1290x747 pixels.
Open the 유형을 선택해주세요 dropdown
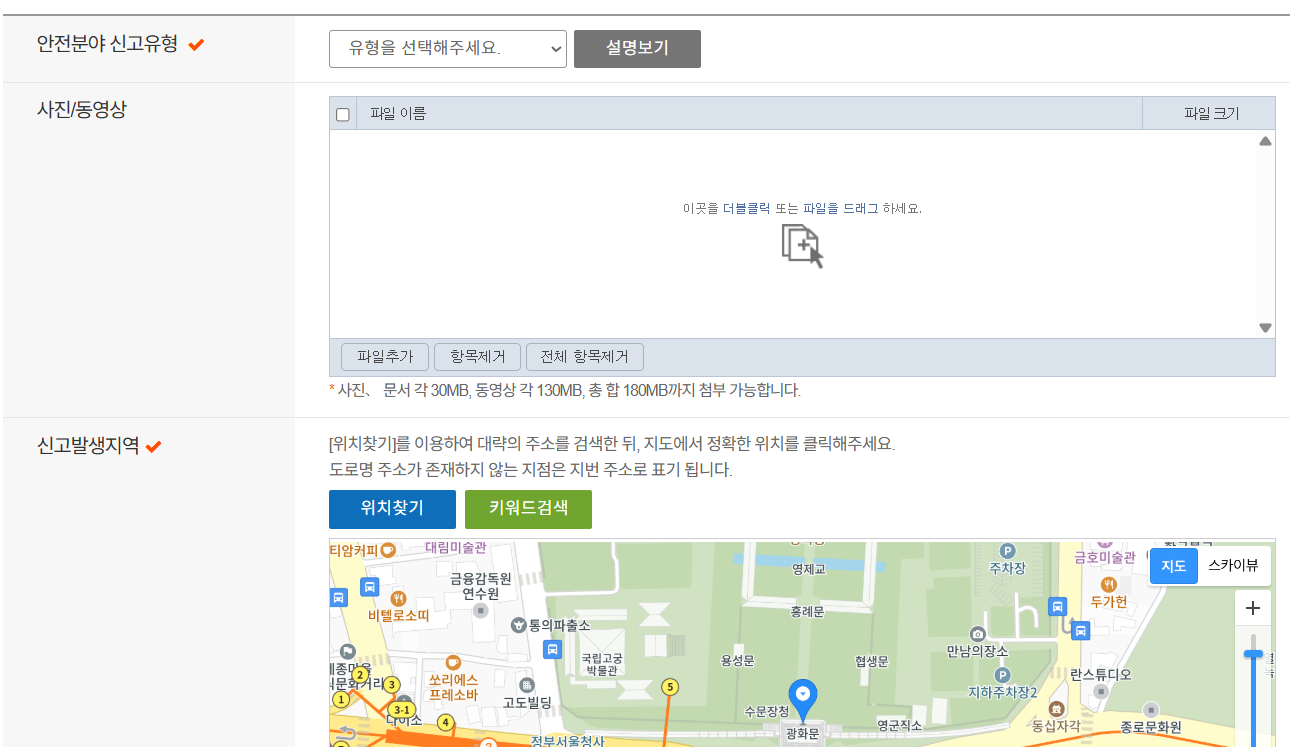tap(447, 48)
